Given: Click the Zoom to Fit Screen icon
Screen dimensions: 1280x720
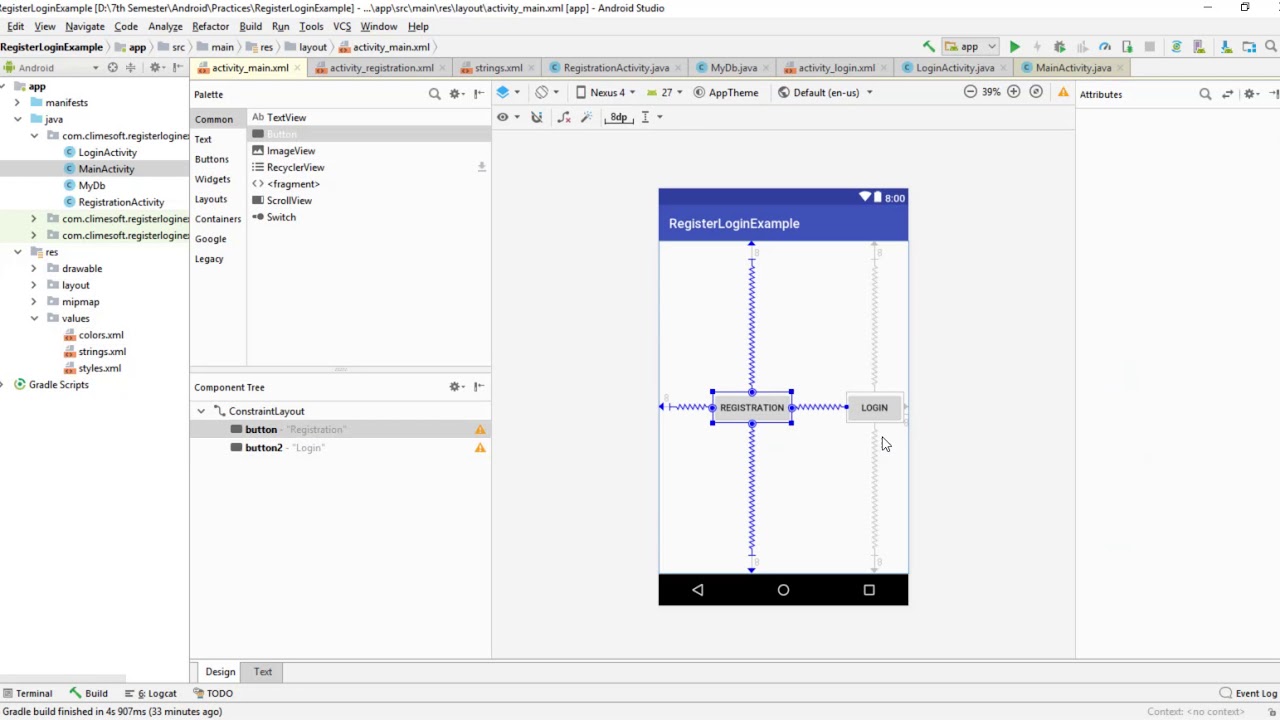Looking at the screenshot, I should click(1036, 92).
